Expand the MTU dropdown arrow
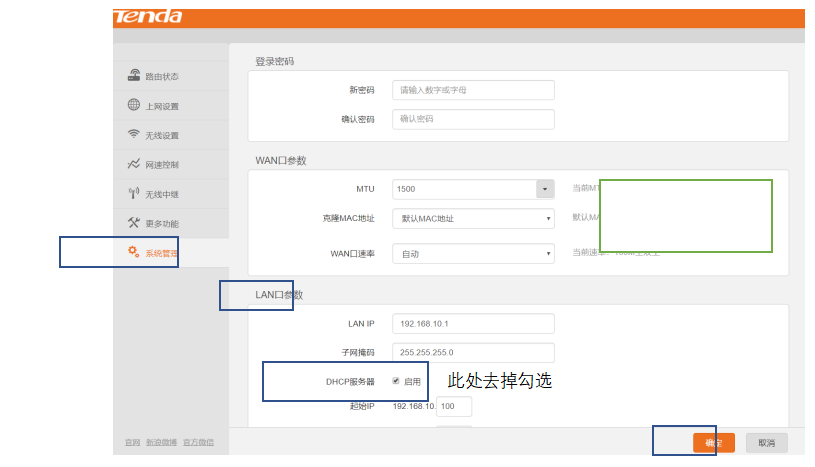Viewport: 815px width, 467px height. pos(545,189)
